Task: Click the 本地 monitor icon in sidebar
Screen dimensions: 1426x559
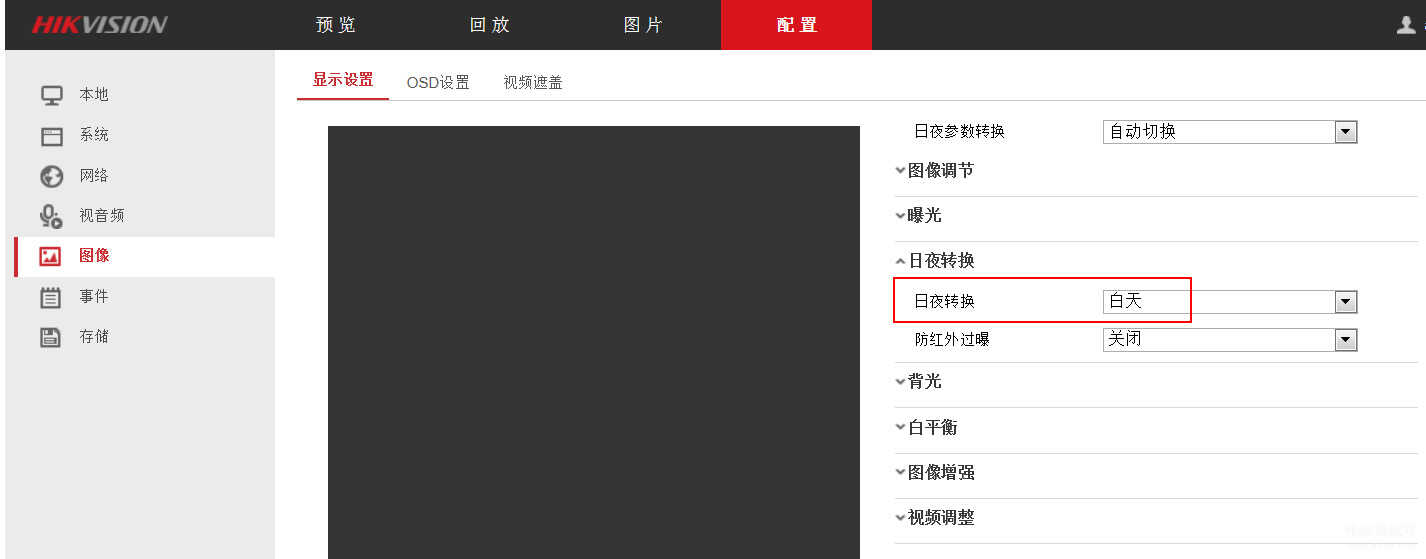Action: pos(51,95)
